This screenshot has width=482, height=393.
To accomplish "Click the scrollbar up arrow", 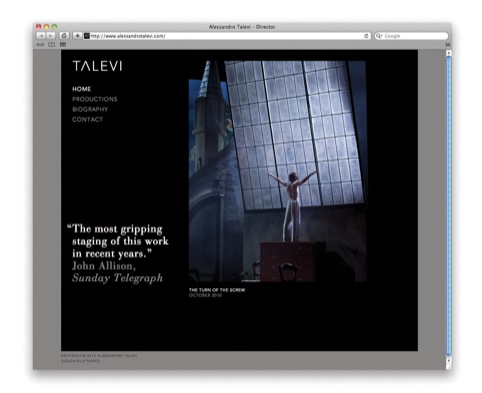I will click(x=449, y=53).
